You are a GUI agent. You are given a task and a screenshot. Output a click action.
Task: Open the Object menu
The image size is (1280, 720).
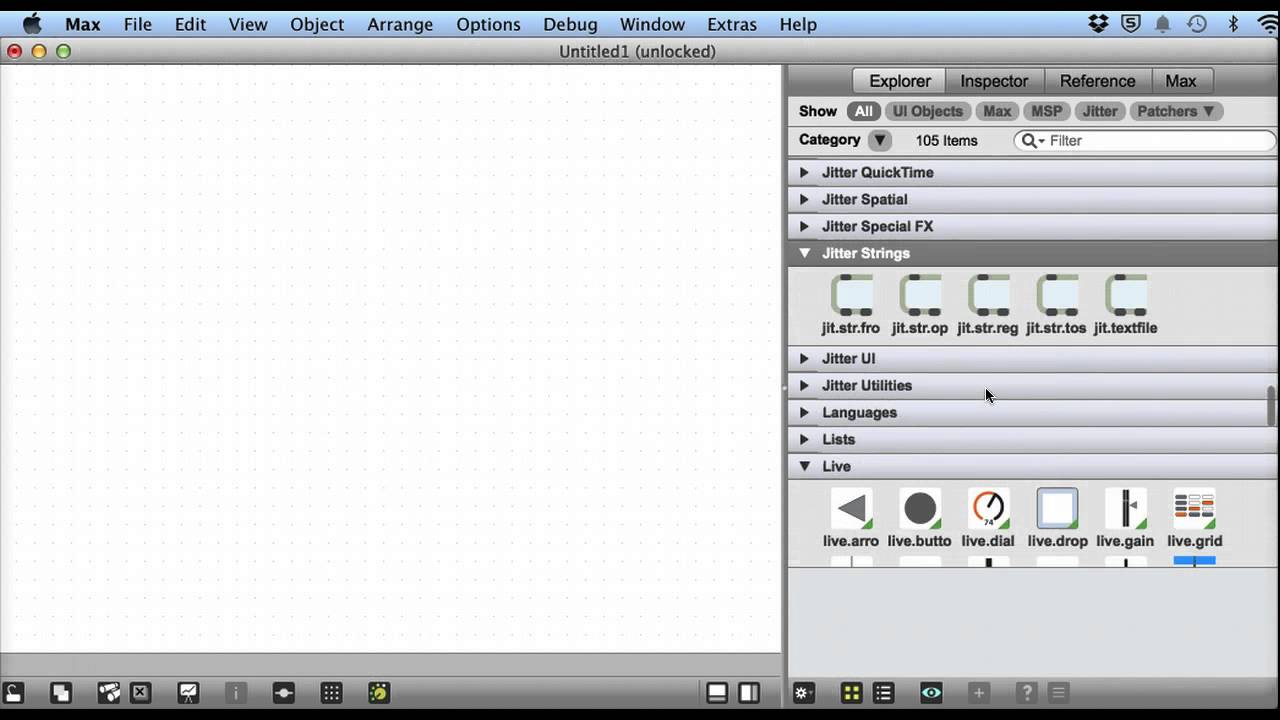317,24
